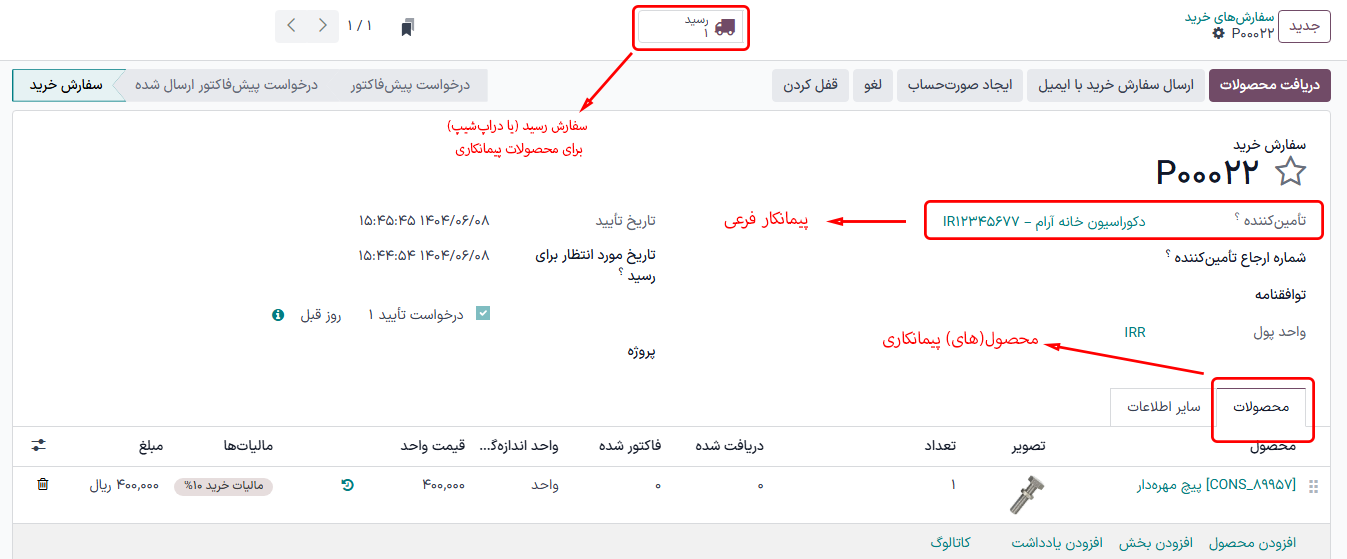Screen dimensions: 1347x559
Task: Click the price reset refresh icon
Action: (347, 485)
